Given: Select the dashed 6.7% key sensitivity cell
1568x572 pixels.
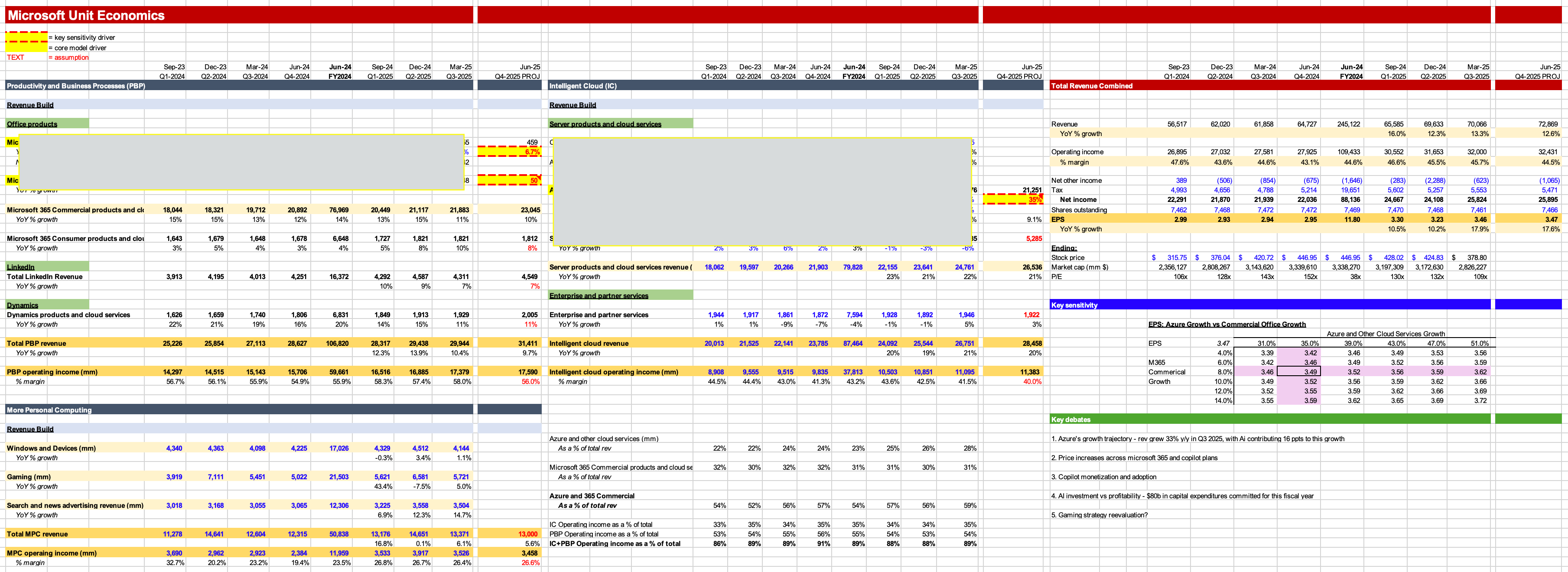Looking at the screenshot, I should click(510, 152).
